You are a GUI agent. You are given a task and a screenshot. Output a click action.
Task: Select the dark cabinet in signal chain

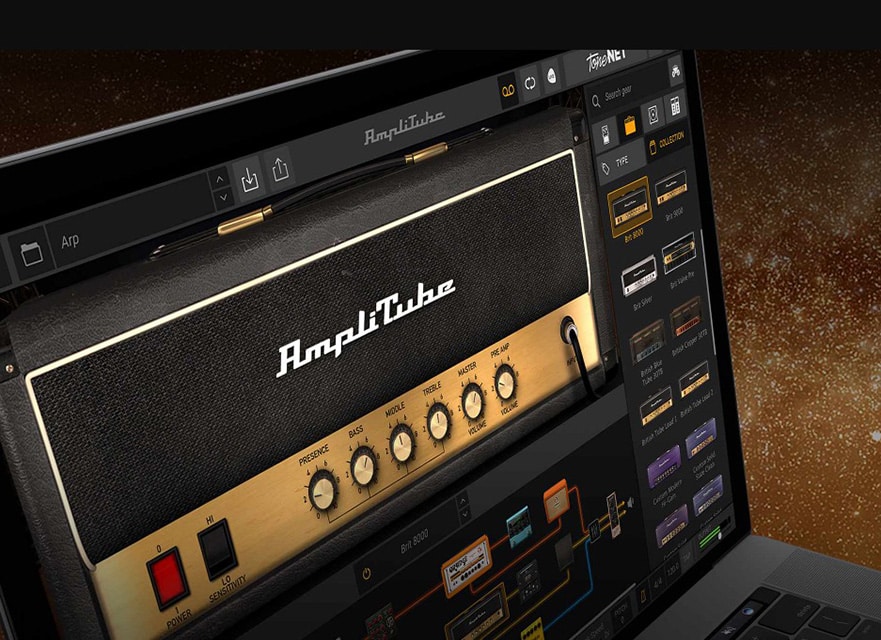(564, 550)
